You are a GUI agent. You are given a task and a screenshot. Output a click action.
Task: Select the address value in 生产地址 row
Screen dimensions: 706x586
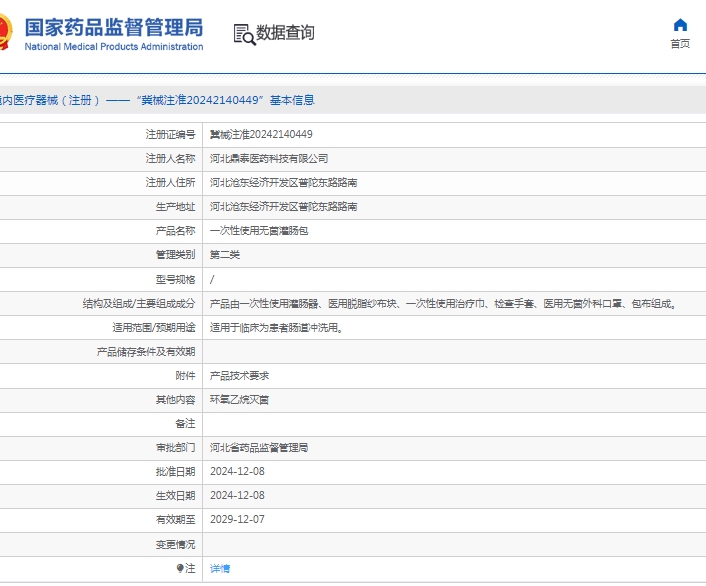284,207
